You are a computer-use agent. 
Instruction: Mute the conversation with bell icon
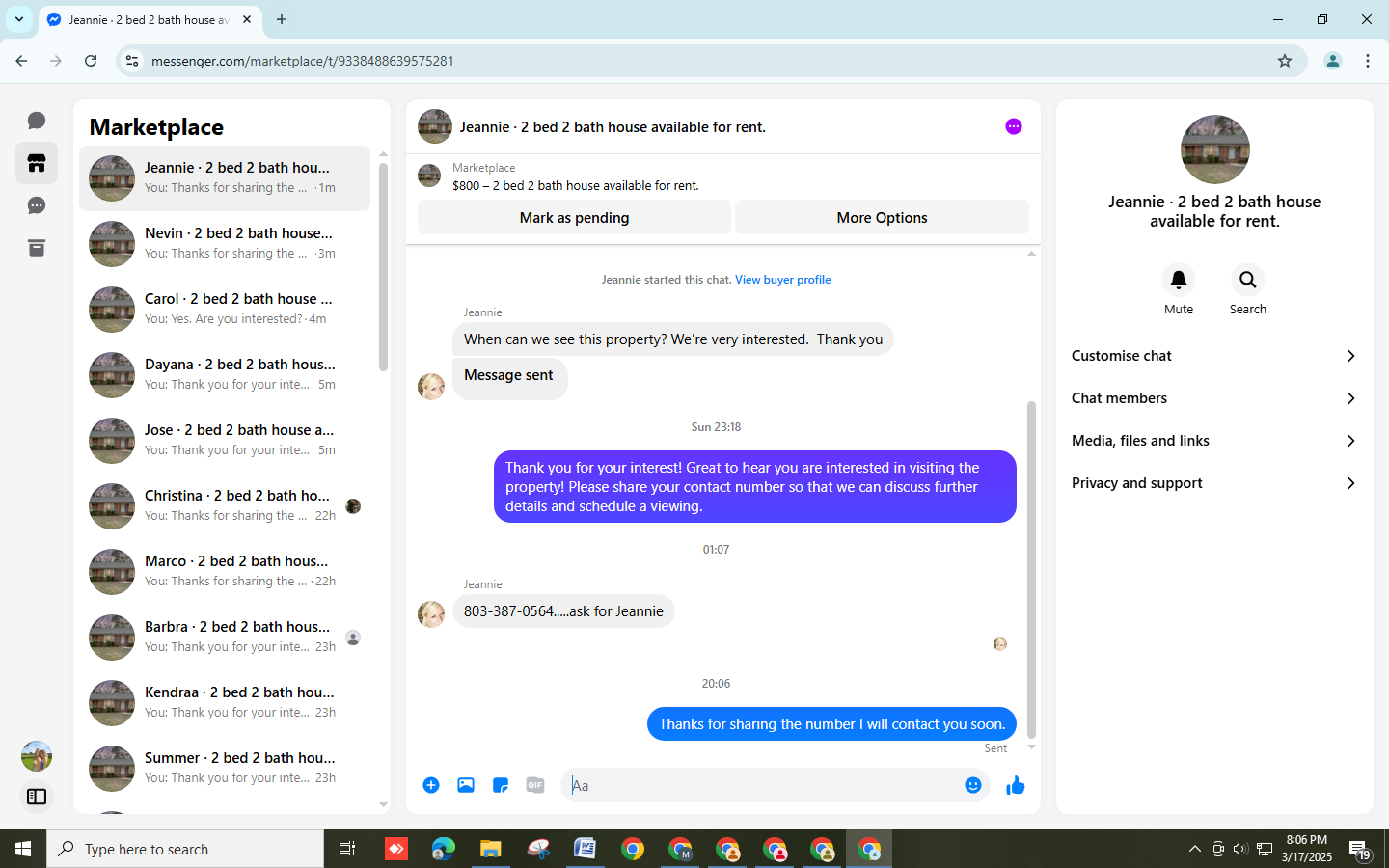[1179, 280]
